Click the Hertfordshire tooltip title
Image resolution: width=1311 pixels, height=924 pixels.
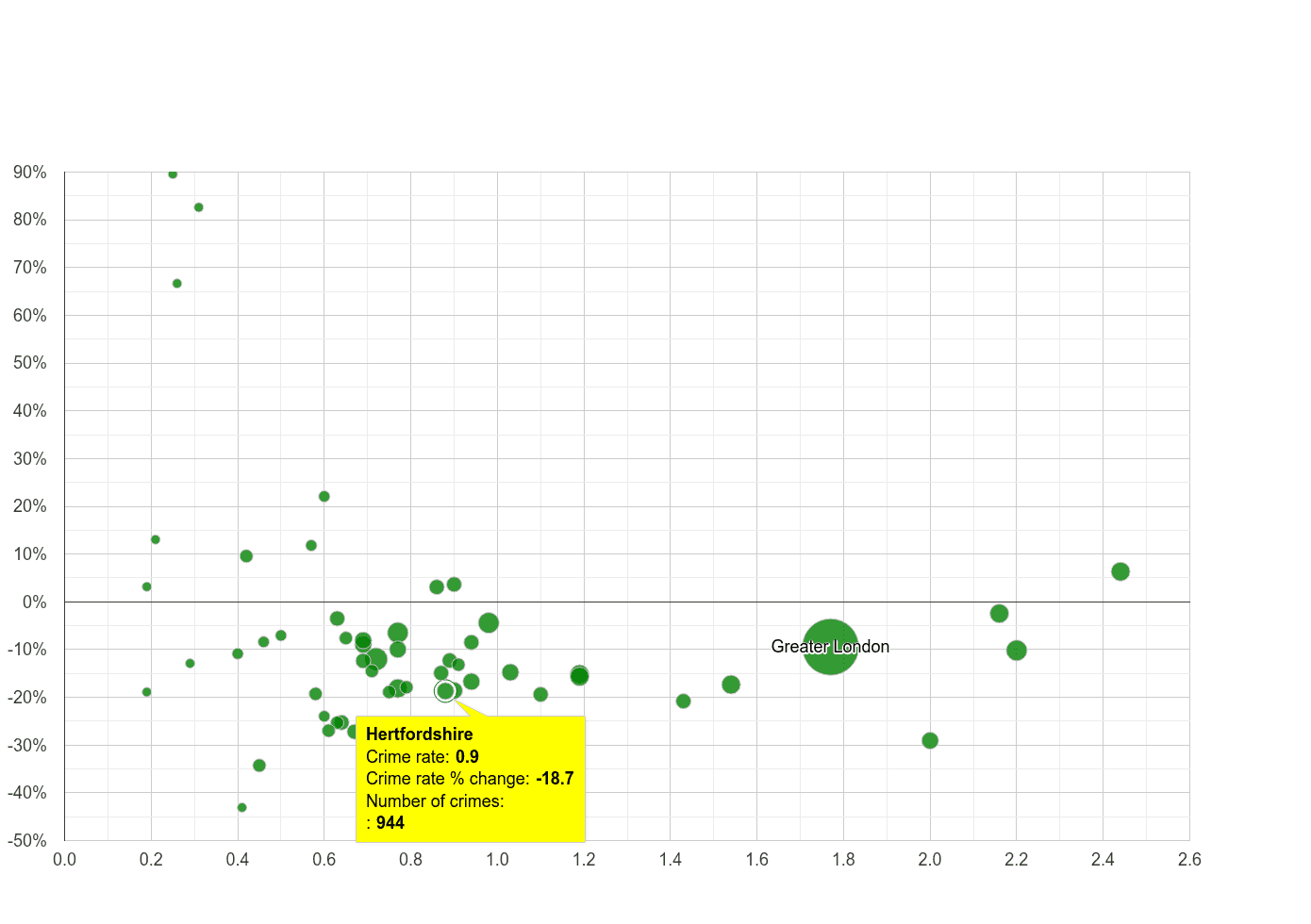[420, 734]
